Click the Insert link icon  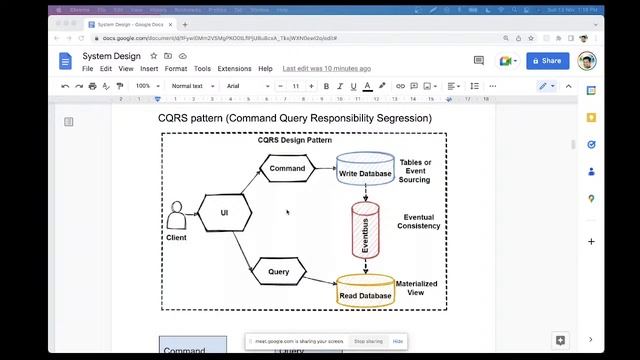click(400, 86)
